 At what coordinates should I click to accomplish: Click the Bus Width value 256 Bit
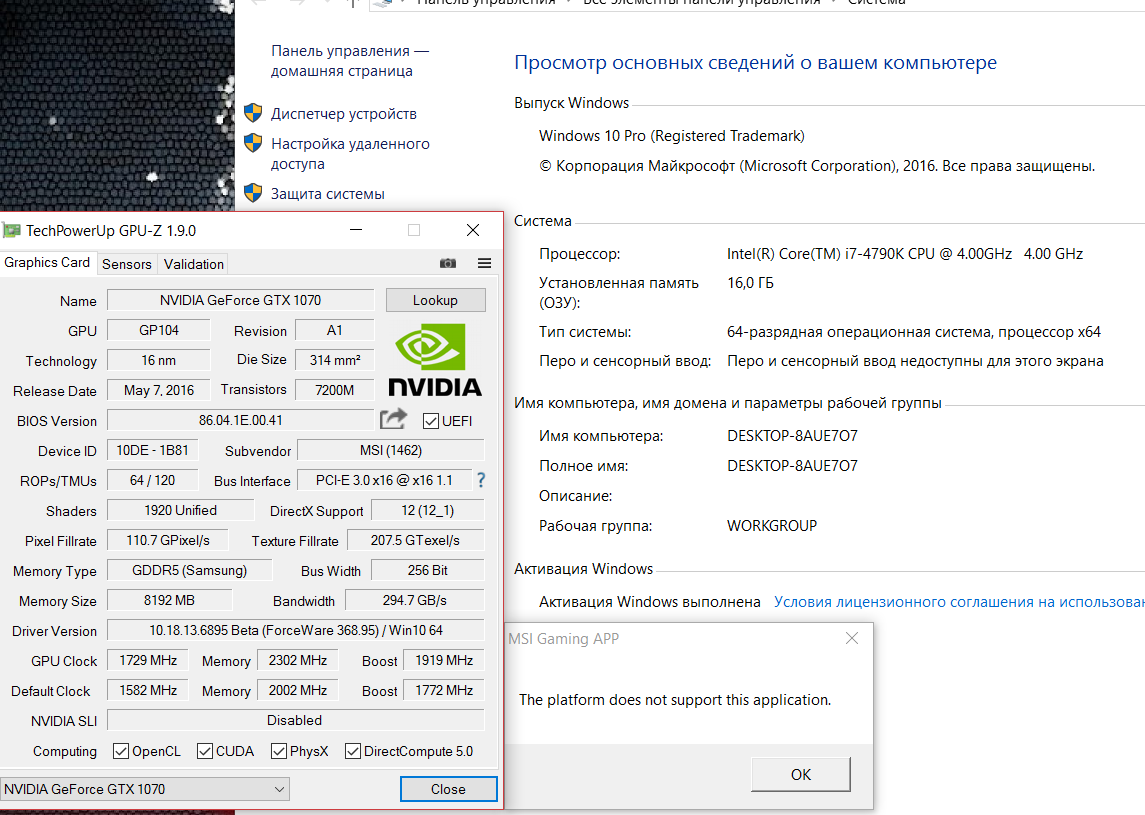pyautogui.click(x=428, y=570)
